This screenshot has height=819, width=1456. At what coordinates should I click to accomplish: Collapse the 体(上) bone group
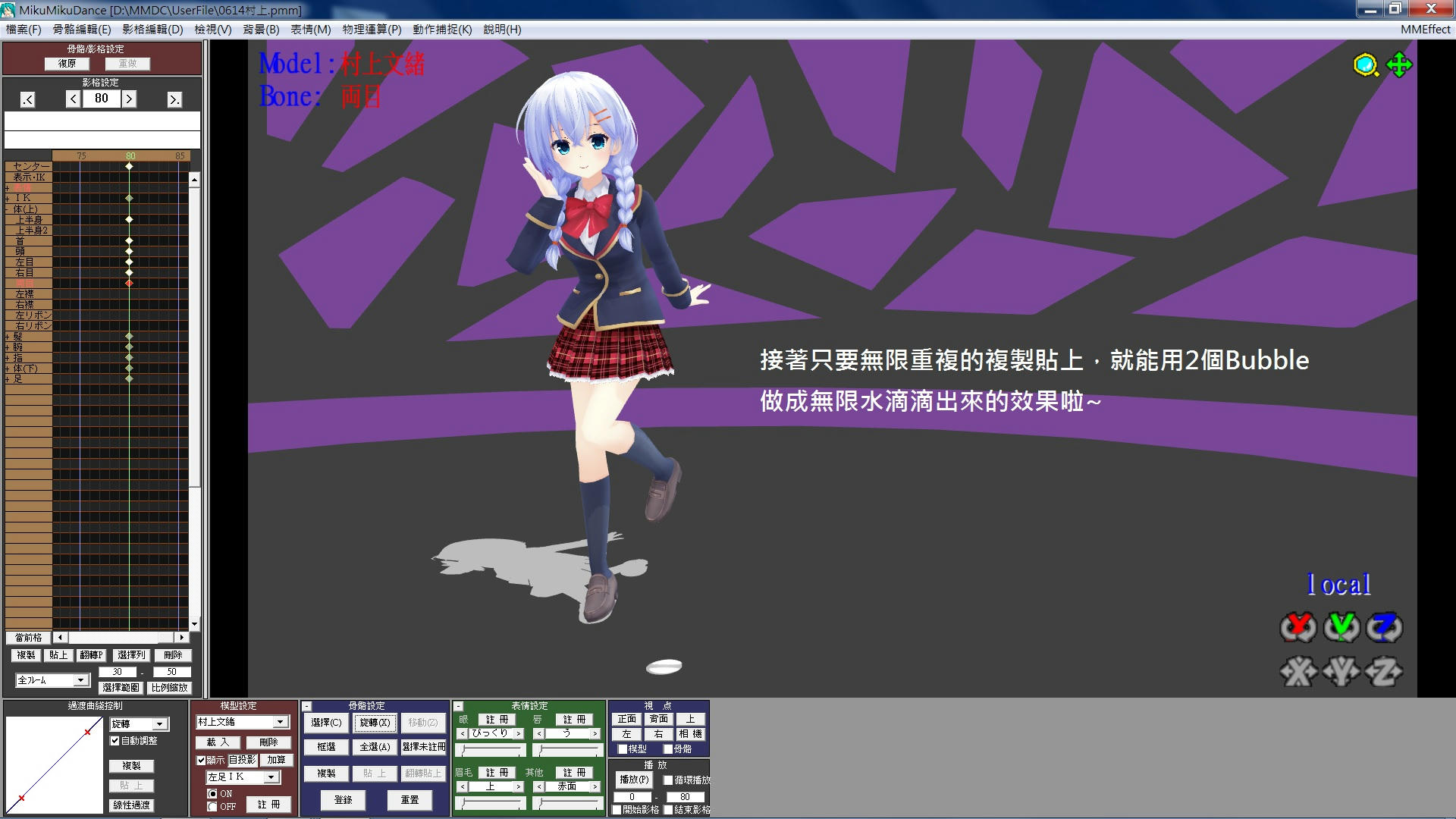coord(8,209)
